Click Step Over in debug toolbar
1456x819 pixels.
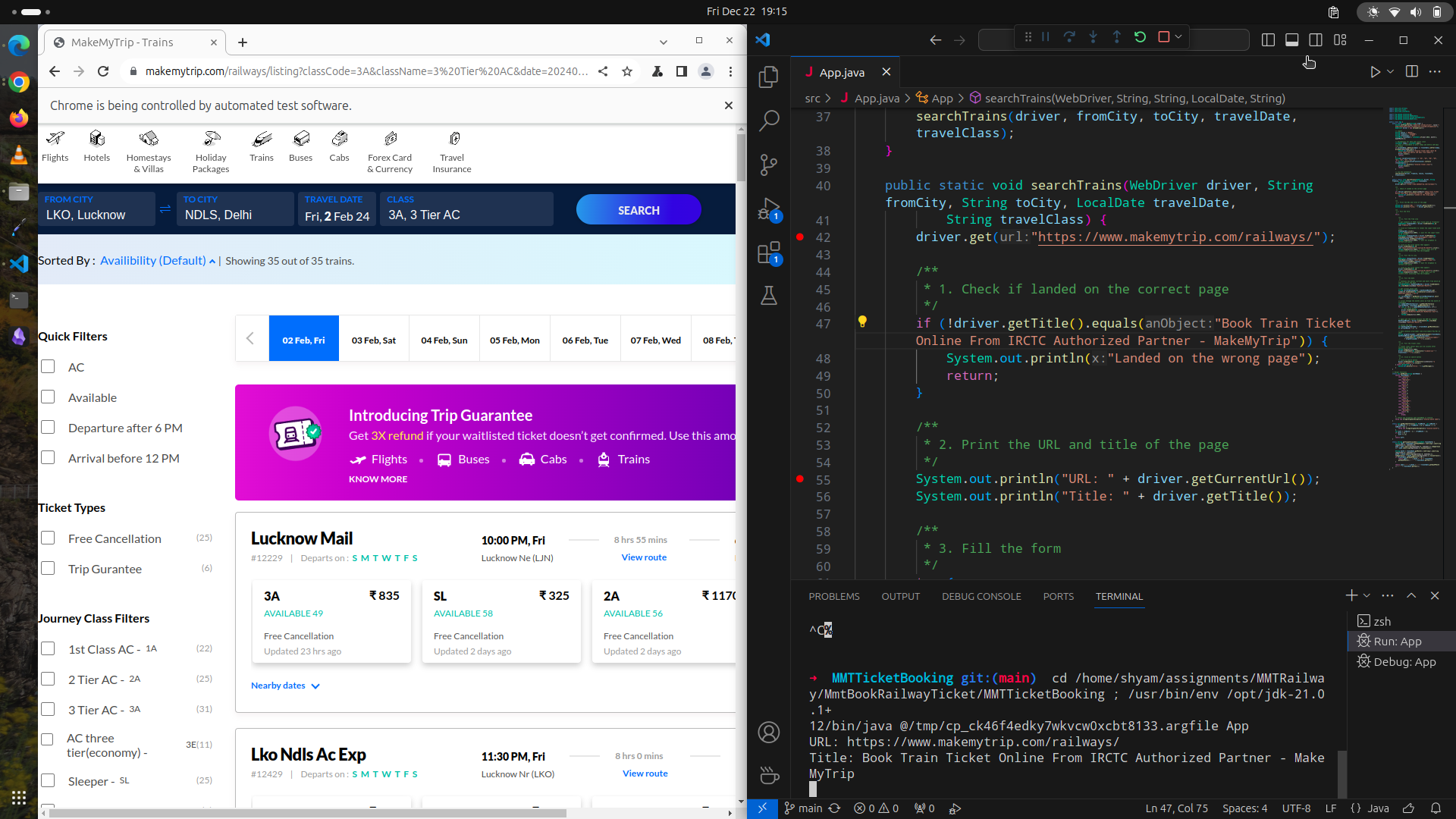(x=1069, y=37)
